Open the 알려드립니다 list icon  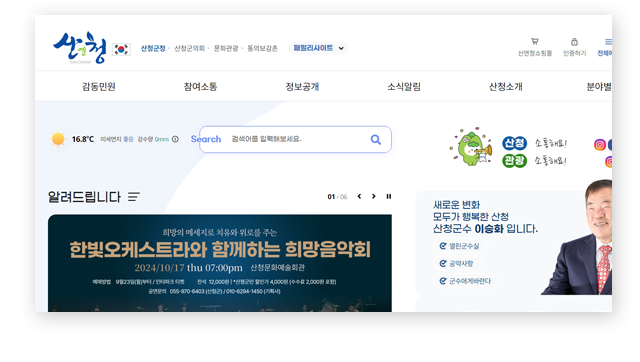[133, 197]
